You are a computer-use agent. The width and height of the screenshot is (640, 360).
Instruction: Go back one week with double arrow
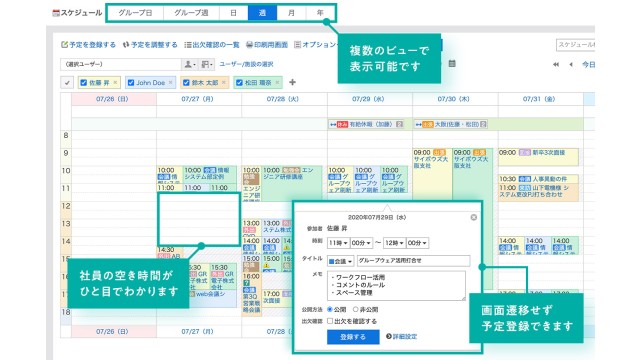556,64
